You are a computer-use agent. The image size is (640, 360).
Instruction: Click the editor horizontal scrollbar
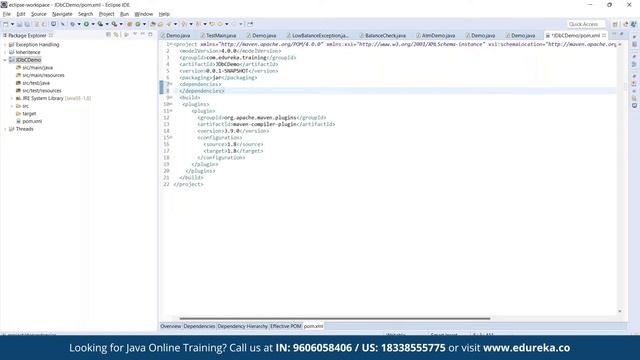click(x=335, y=318)
